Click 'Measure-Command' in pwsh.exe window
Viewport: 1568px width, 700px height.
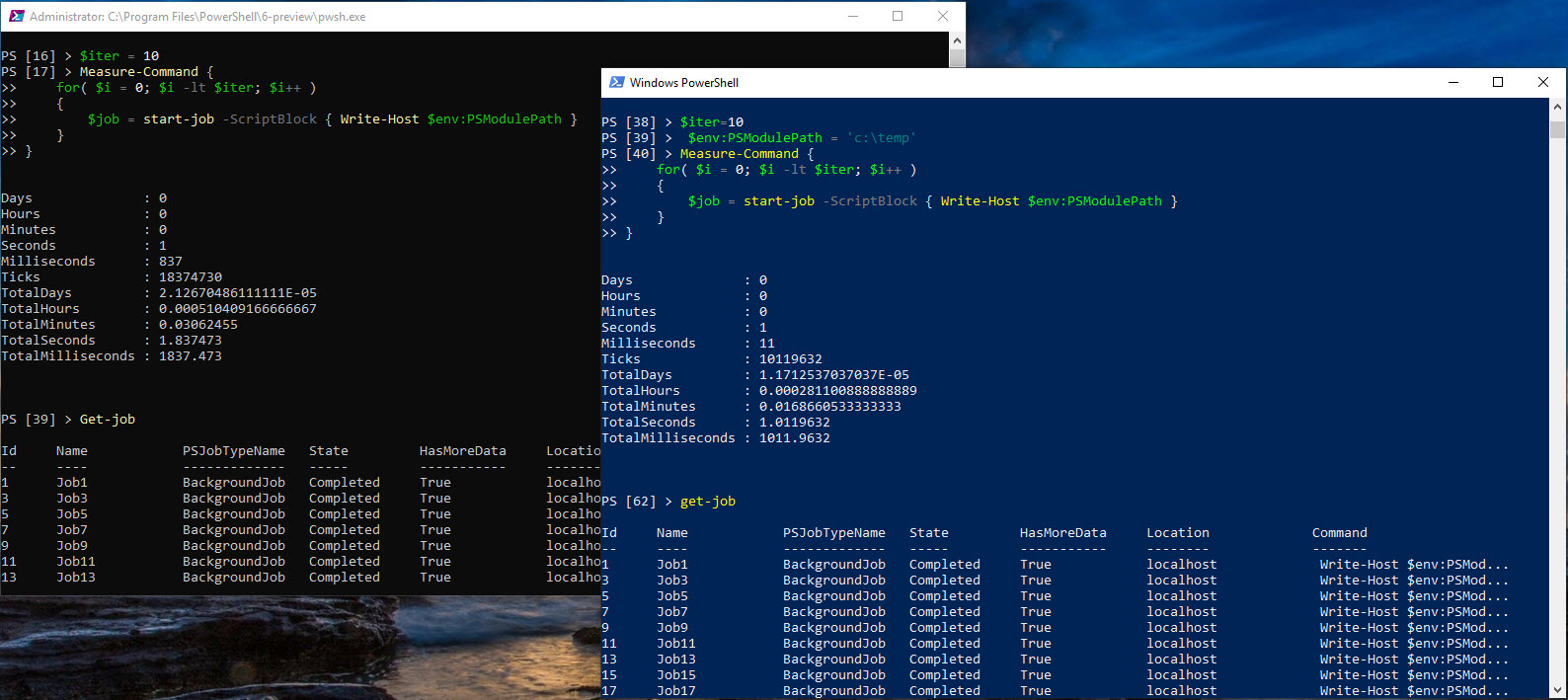[139, 72]
